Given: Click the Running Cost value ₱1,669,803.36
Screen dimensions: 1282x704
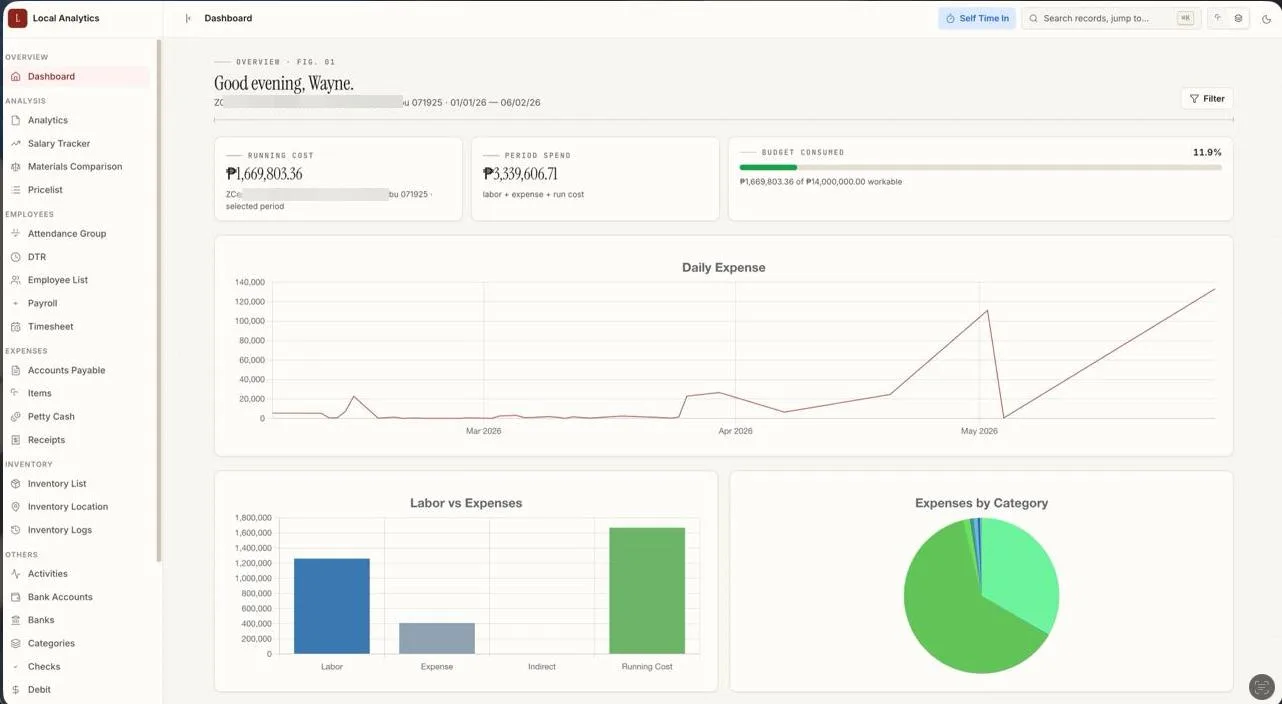Looking at the screenshot, I should tap(264, 174).
